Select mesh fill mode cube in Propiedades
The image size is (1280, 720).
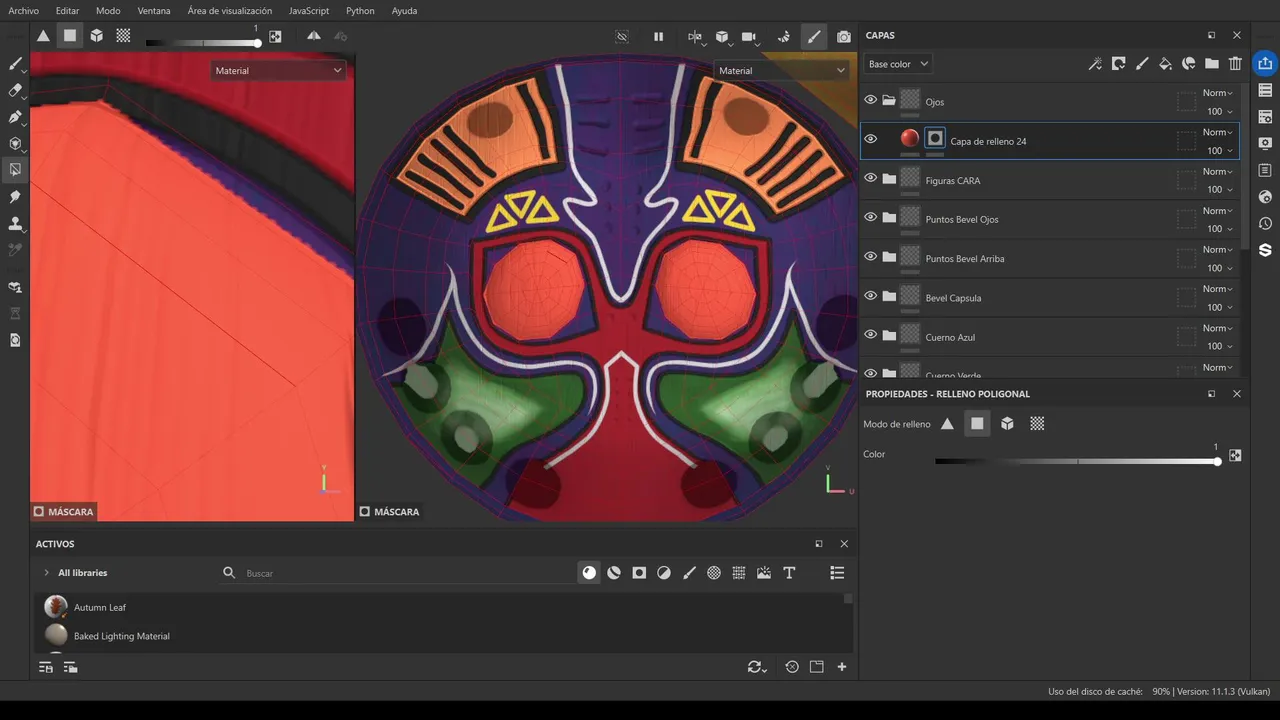[1007, 424]
